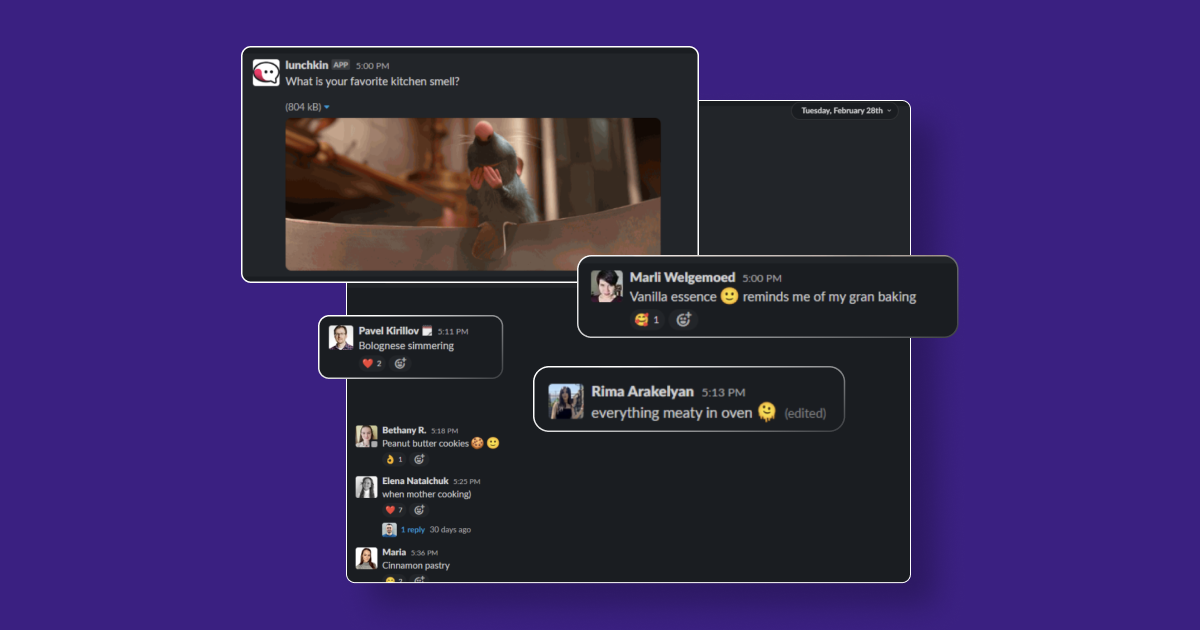The image size is (1200, 630).
Task: Click the 5:36 PM timestamp
Action: (424, 553)
